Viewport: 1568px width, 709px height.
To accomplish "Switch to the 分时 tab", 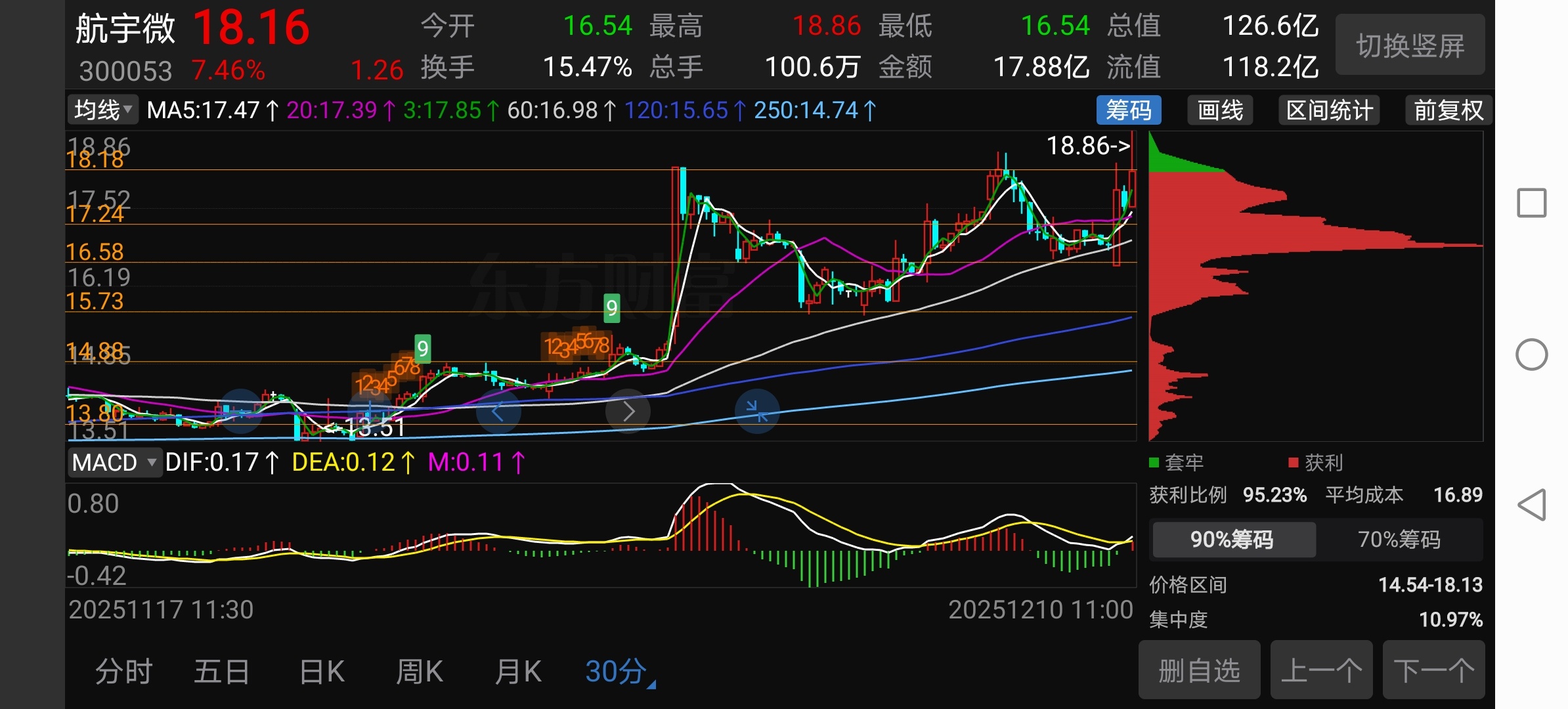I will 124,672.
